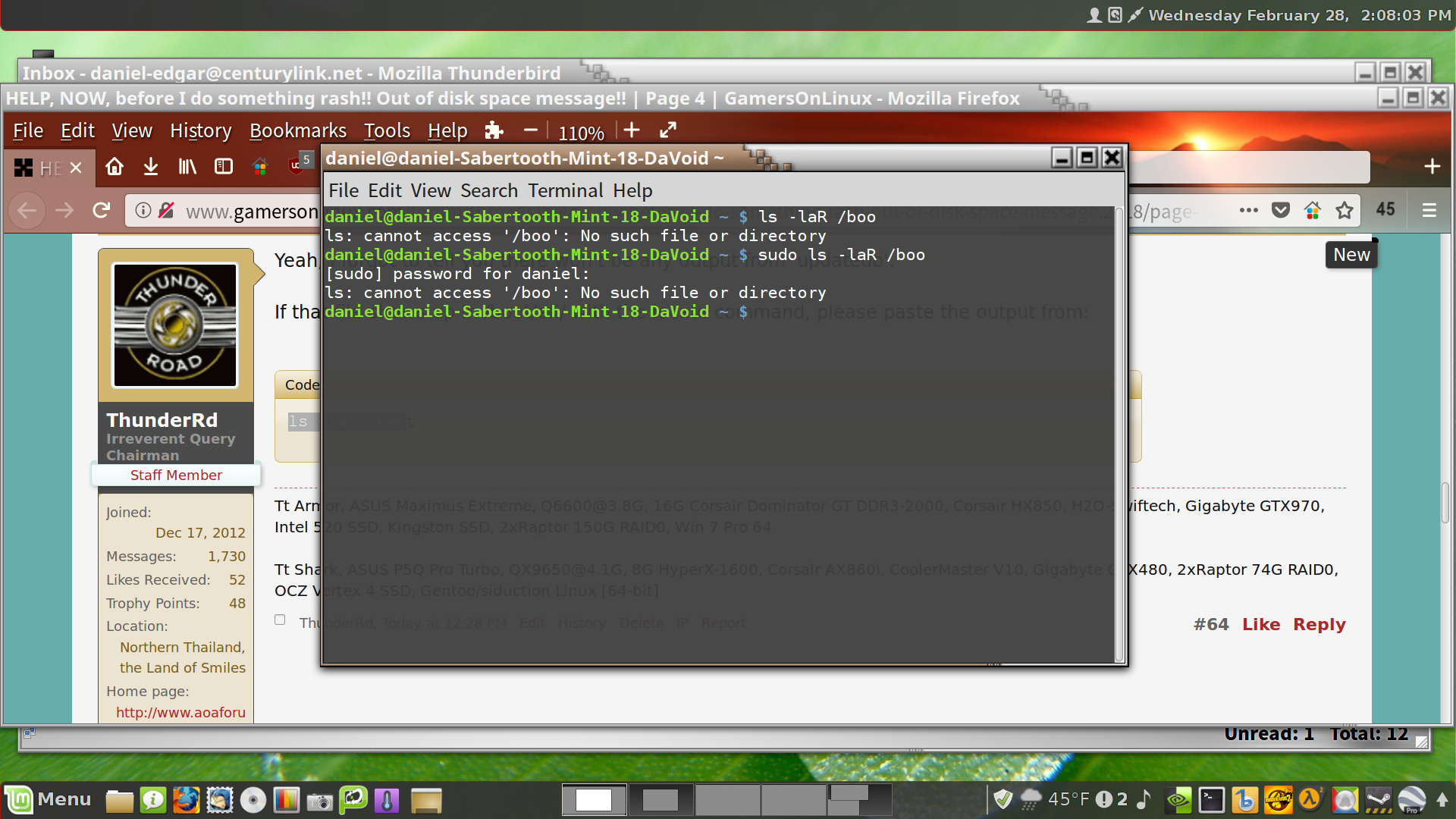Save page to Pocket icon
Screen dimensions: 1456x819
pos(1281,210)
